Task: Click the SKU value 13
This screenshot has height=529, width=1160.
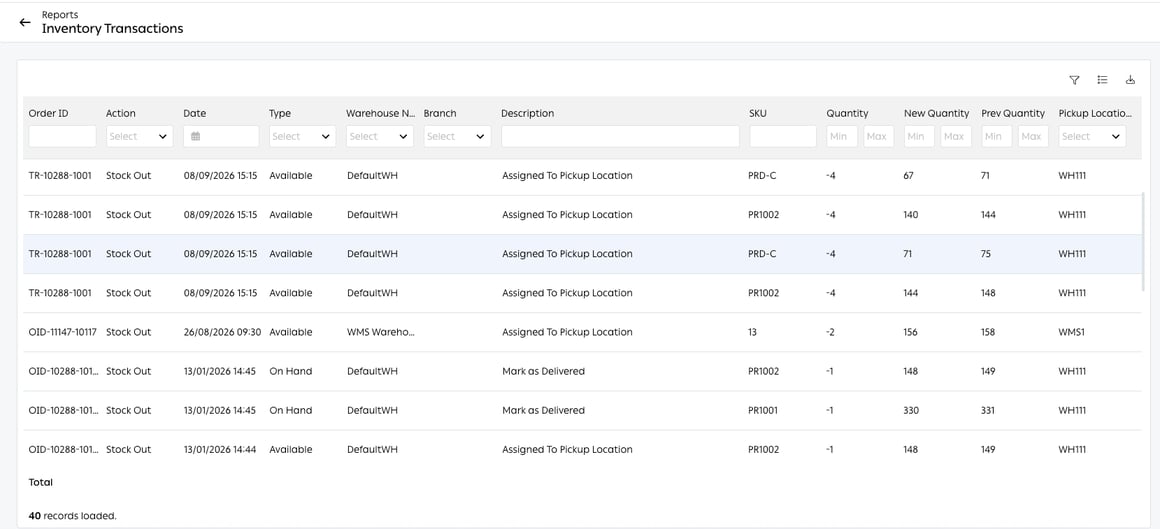Action: (x=752, y=332)
